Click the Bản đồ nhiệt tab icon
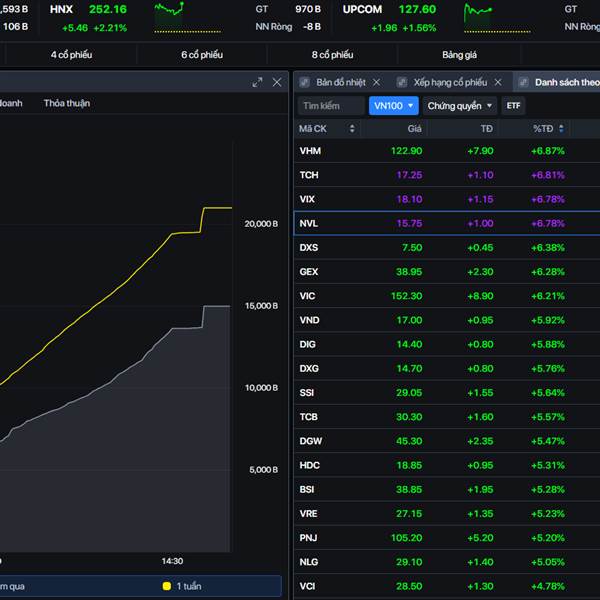The image size is (600, 600). pos(305,82)
